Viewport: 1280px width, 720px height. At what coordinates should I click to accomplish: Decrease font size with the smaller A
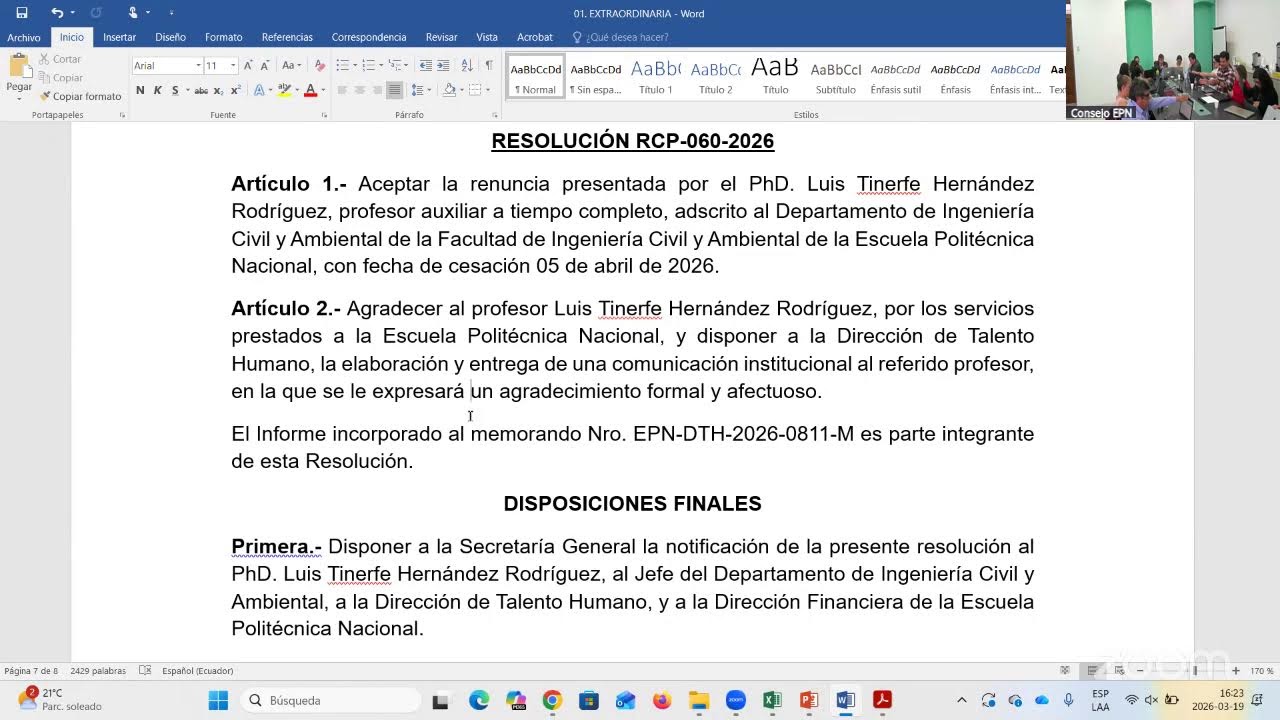coord(265,65)
